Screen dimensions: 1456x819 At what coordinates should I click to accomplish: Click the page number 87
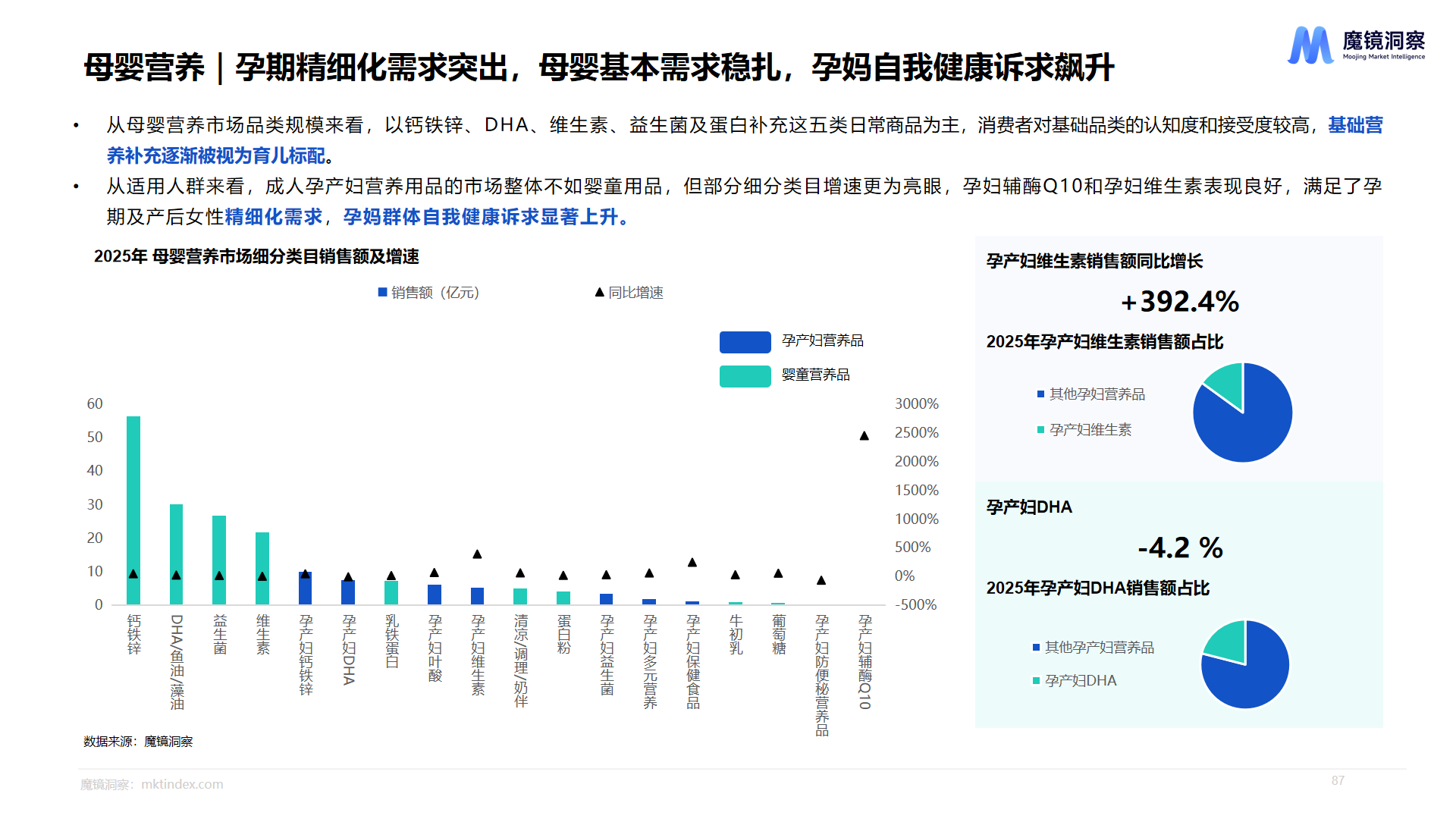(x=1338, y=780)
